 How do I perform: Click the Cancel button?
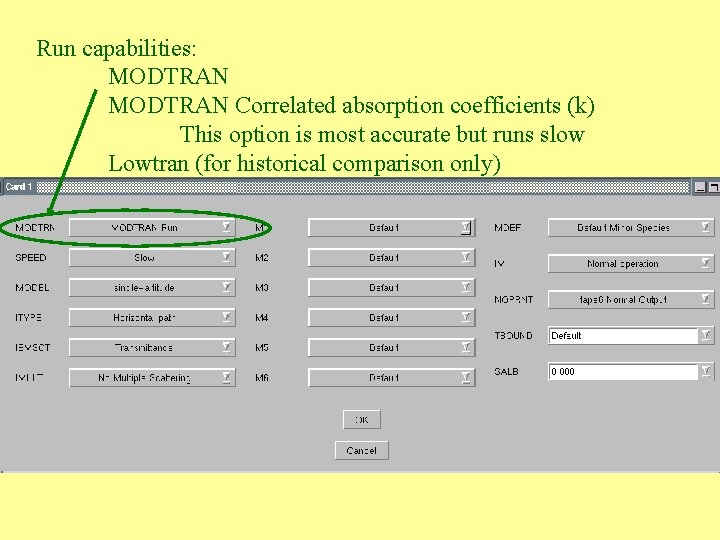(362, 450)
